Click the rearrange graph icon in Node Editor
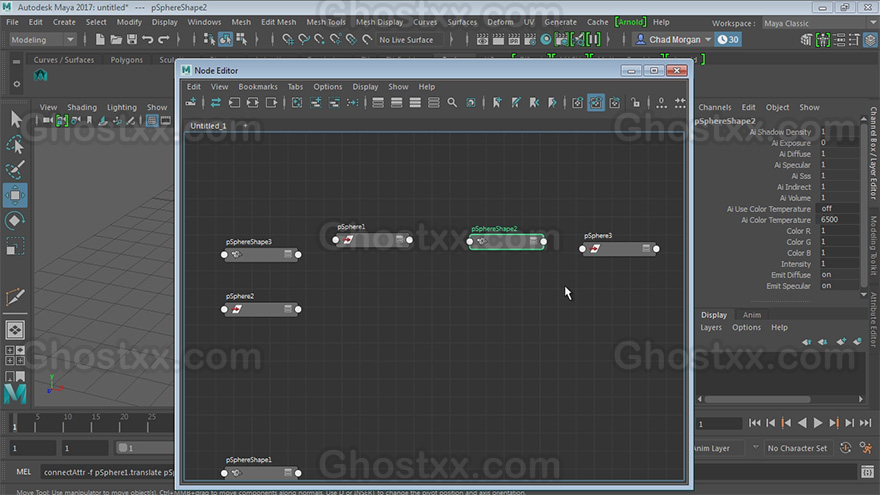This screenshot has height=495, width=880. (x=352, y=102)
